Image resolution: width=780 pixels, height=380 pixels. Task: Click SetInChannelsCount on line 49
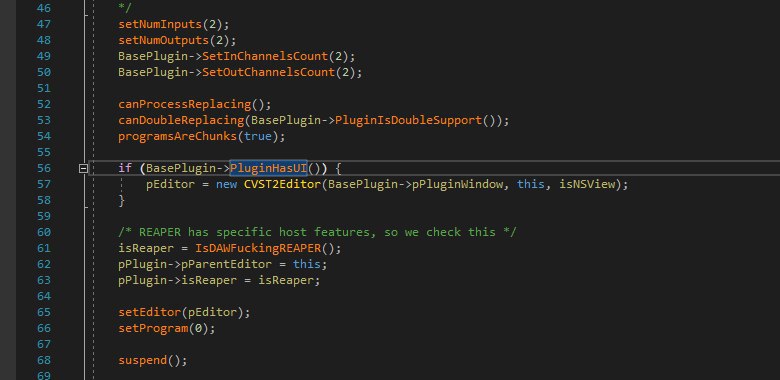tap(265, 56)
